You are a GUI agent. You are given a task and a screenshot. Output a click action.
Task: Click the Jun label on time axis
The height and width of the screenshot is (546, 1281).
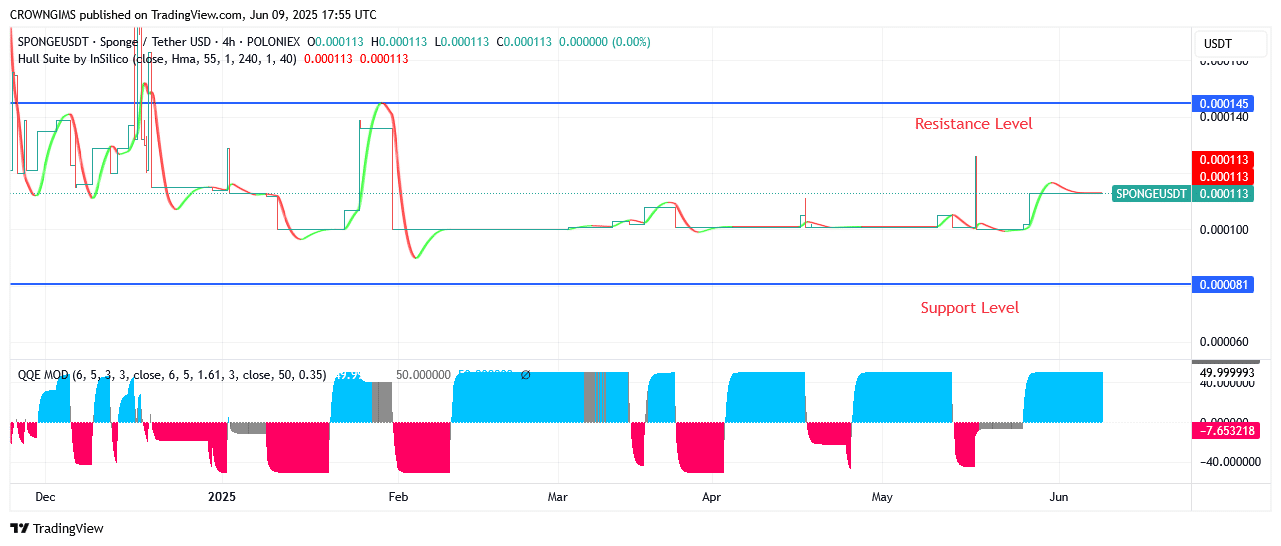1059,497
